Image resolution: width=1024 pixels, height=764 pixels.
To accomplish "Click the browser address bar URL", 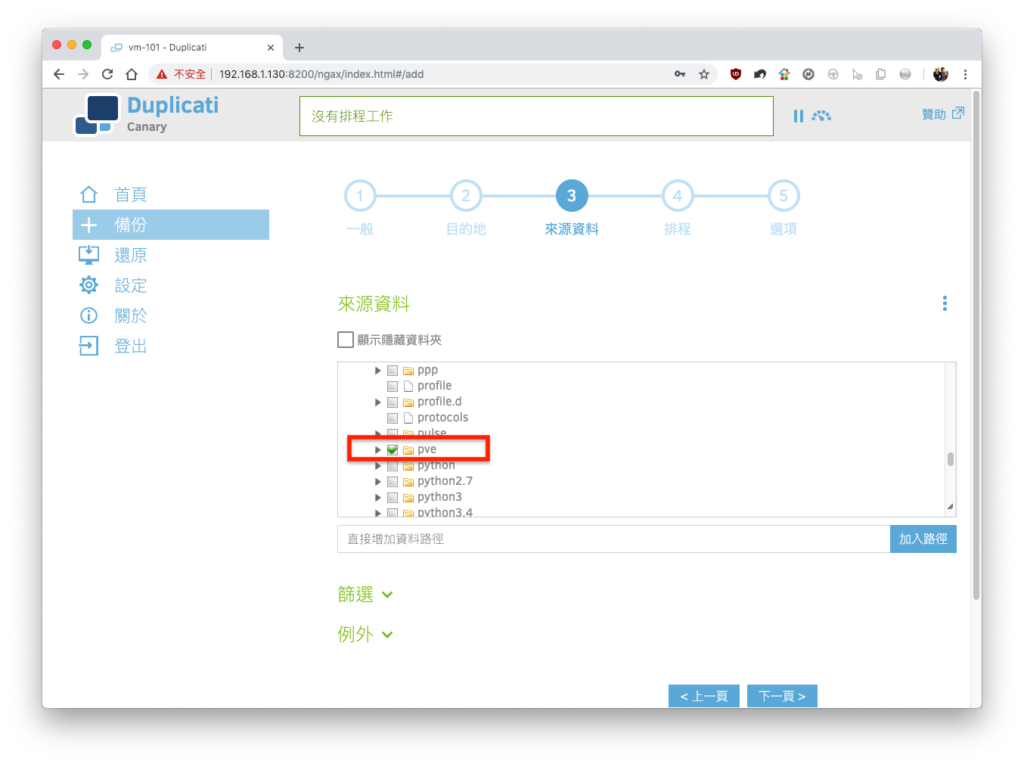I will [x=321, y=74].
